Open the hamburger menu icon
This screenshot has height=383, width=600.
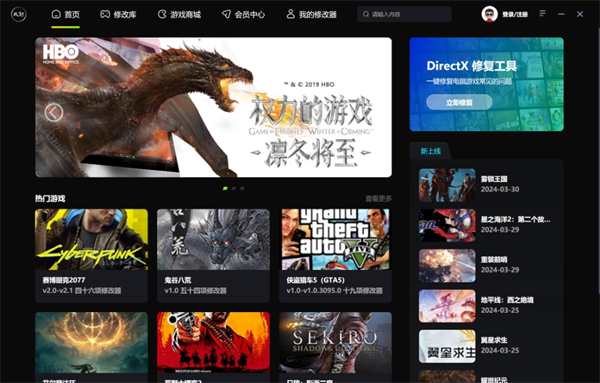(x=542, y=14)
